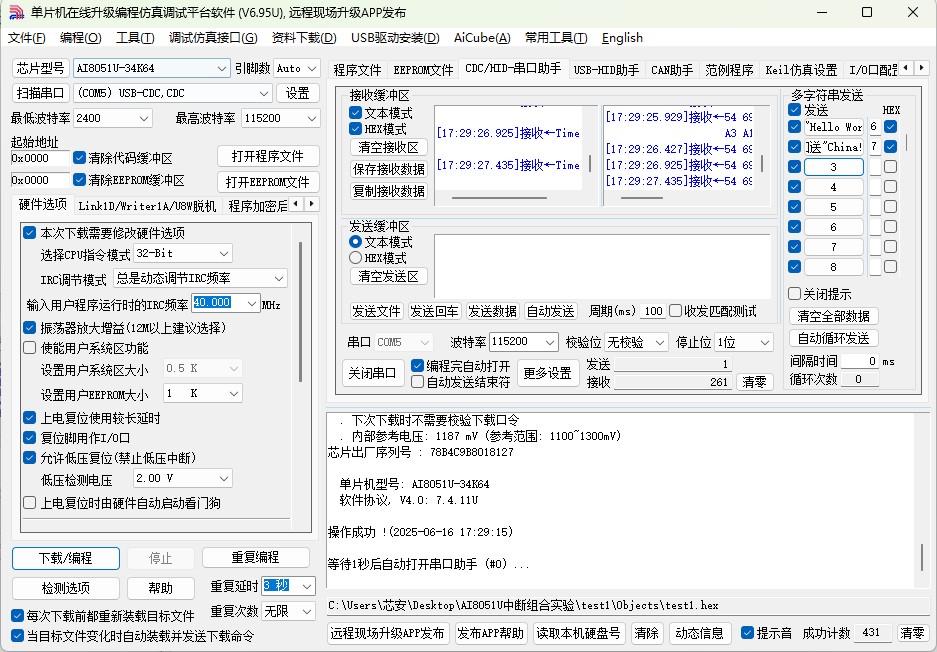This screenshot has width=937, height=652.
Task: Toggle 复位脚用作I/O口 checkbox
Action: click(x=29, y=437)
